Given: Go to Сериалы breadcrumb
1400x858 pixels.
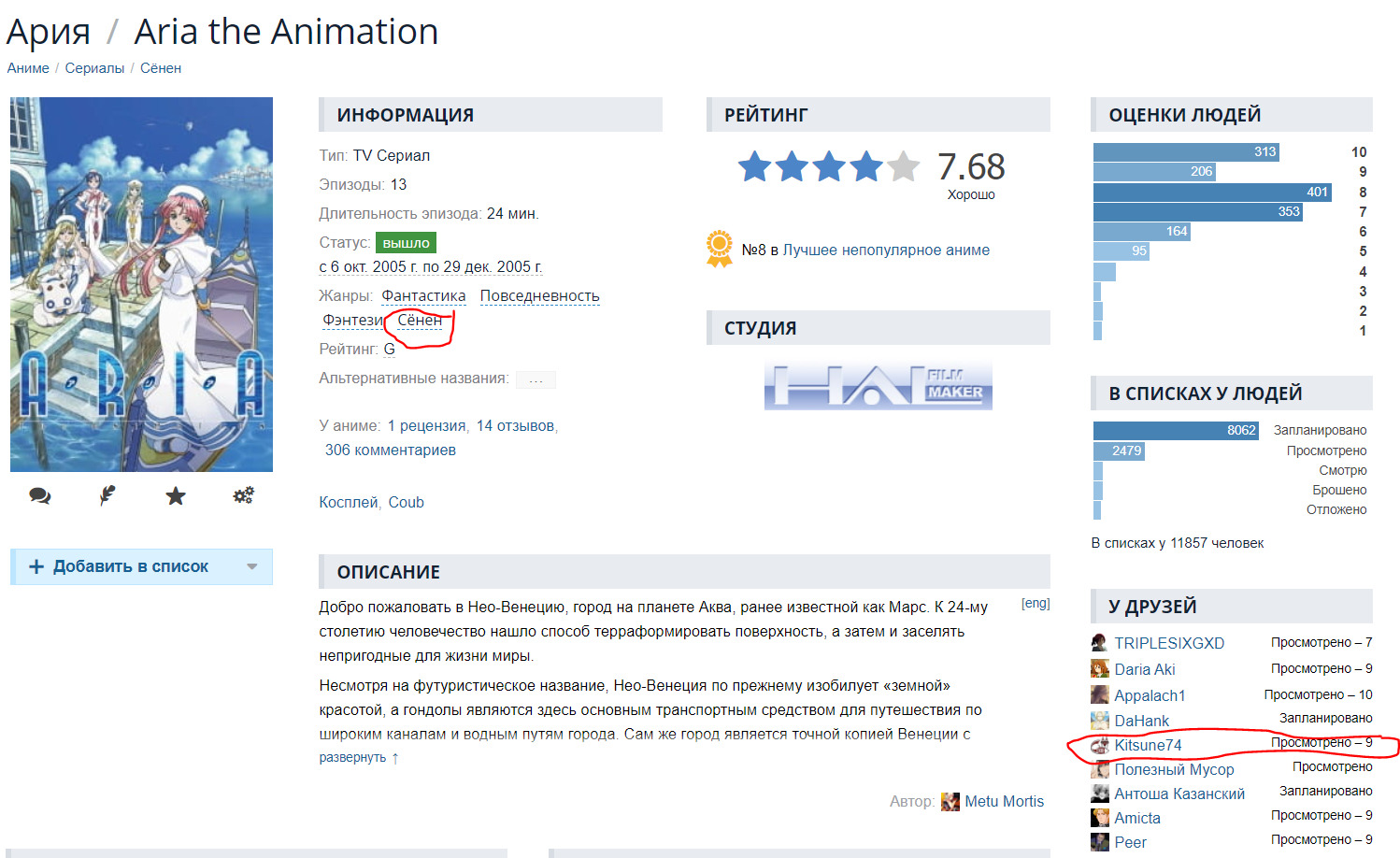Looking at the screenshot, I should click(x=94, y=68).
